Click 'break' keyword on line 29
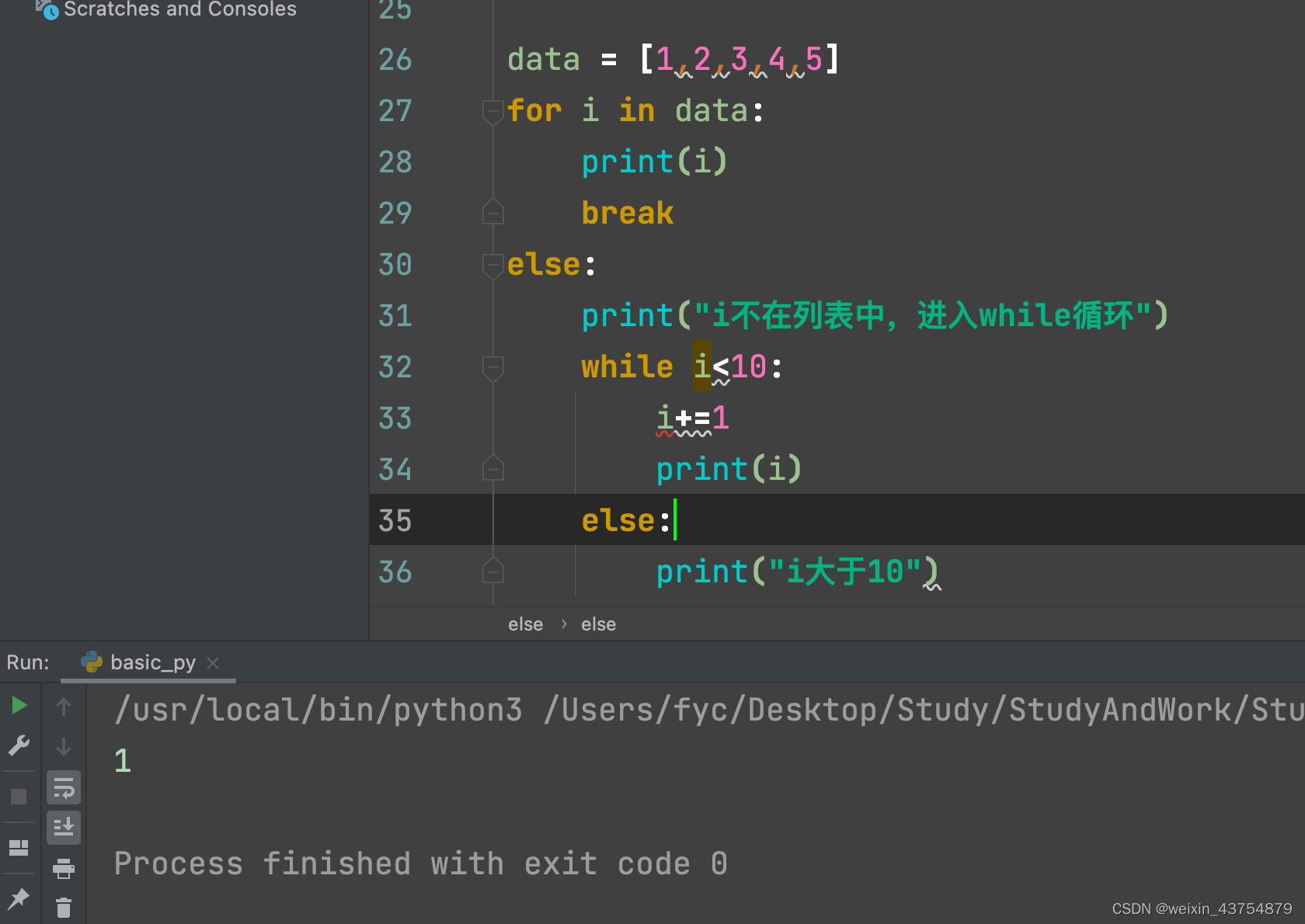 tap(628, 213)
